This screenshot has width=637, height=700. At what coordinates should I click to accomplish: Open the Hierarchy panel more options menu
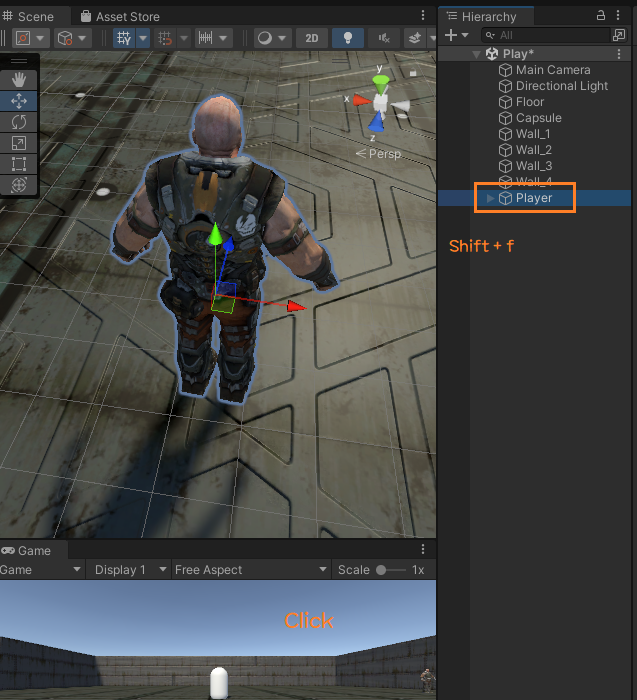coord(618,16)
